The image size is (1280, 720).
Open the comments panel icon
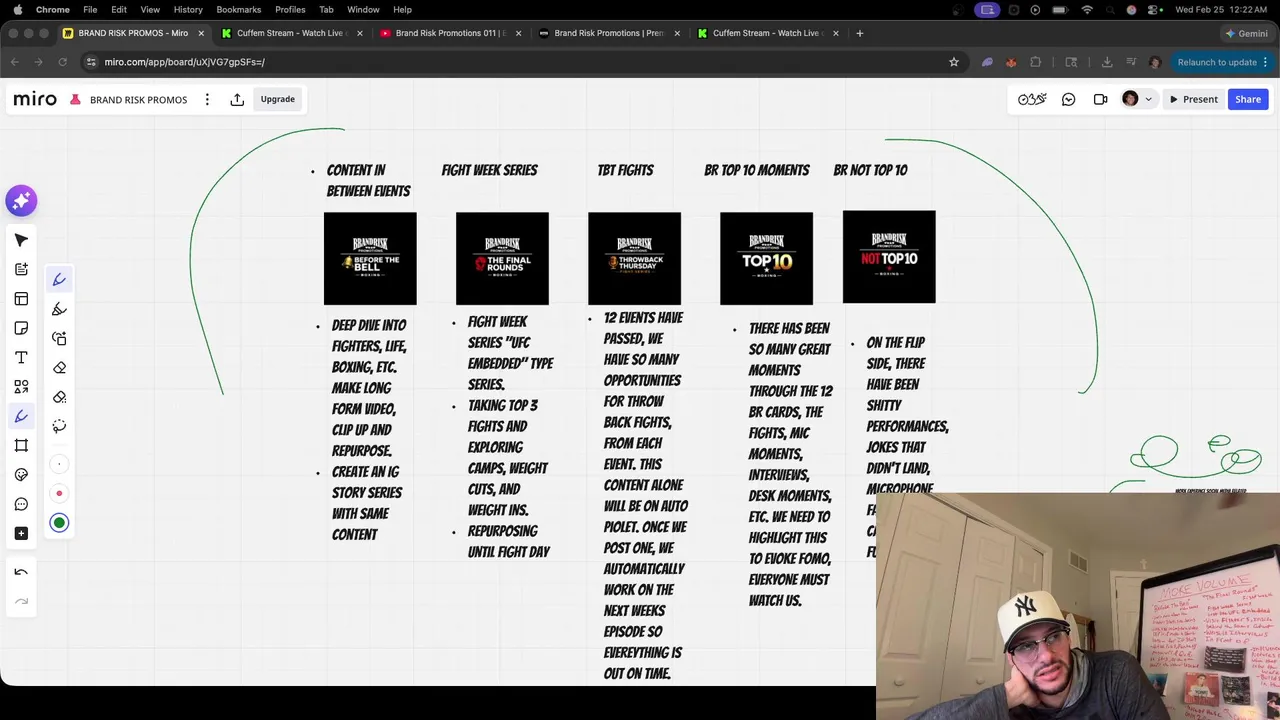pyautogui.click(x=1069, y=99)
